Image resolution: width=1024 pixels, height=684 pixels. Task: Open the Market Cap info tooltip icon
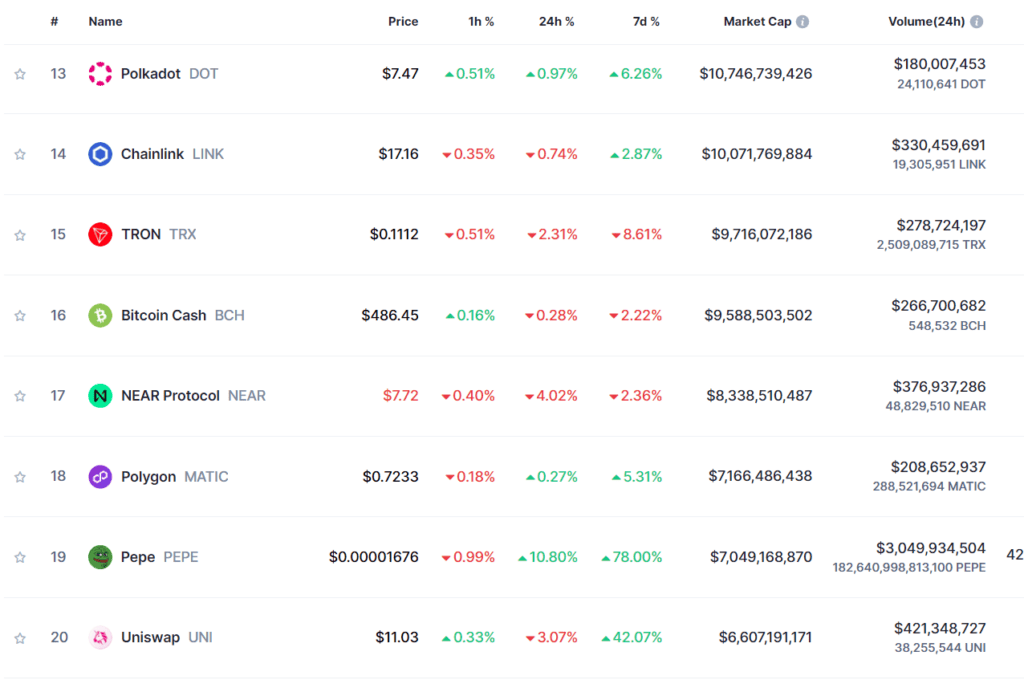click(803, 22)
